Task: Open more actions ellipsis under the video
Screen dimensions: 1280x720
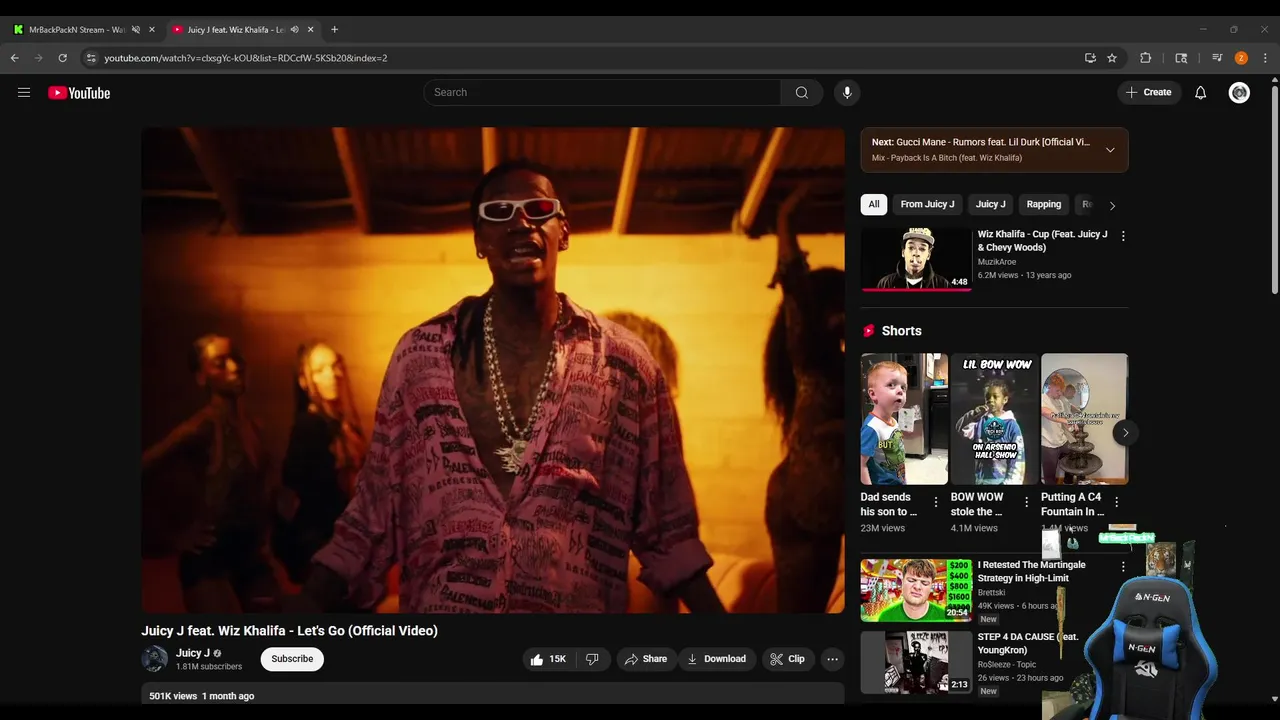Action: [x=832, y=659]
